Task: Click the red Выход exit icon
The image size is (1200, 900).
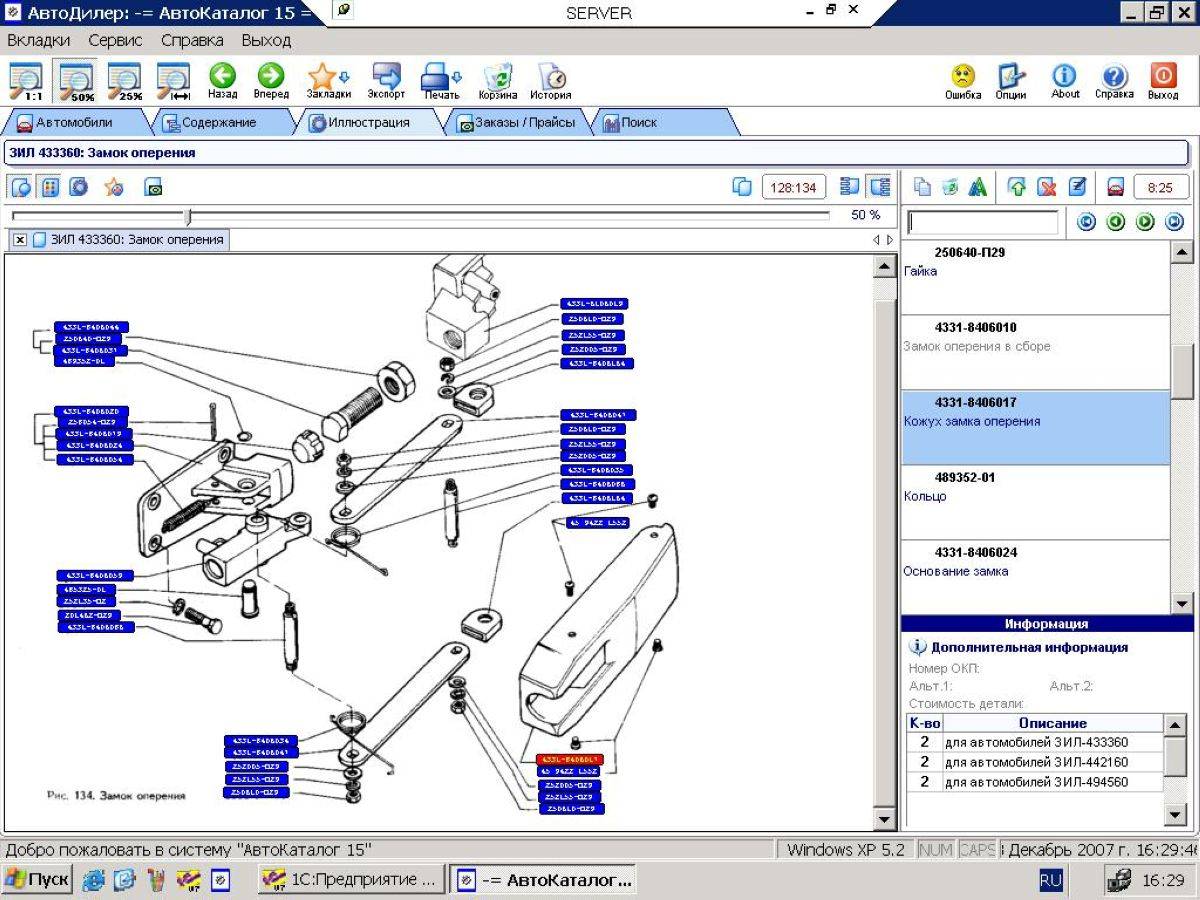Action: 1163,81
